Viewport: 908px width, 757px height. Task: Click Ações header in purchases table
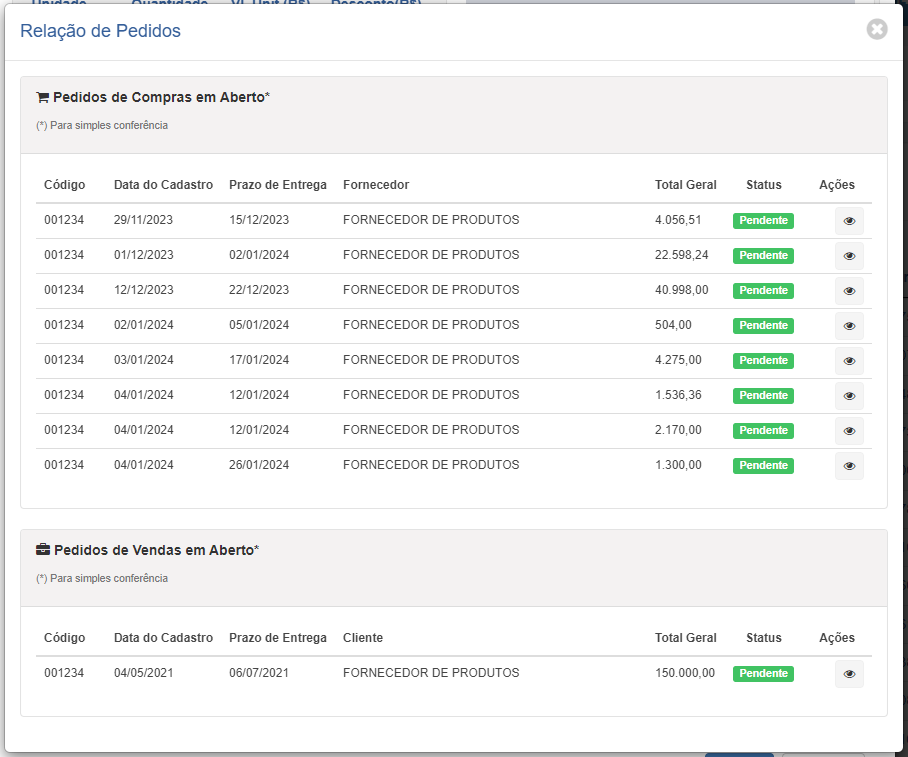click(x=837, y=185)
